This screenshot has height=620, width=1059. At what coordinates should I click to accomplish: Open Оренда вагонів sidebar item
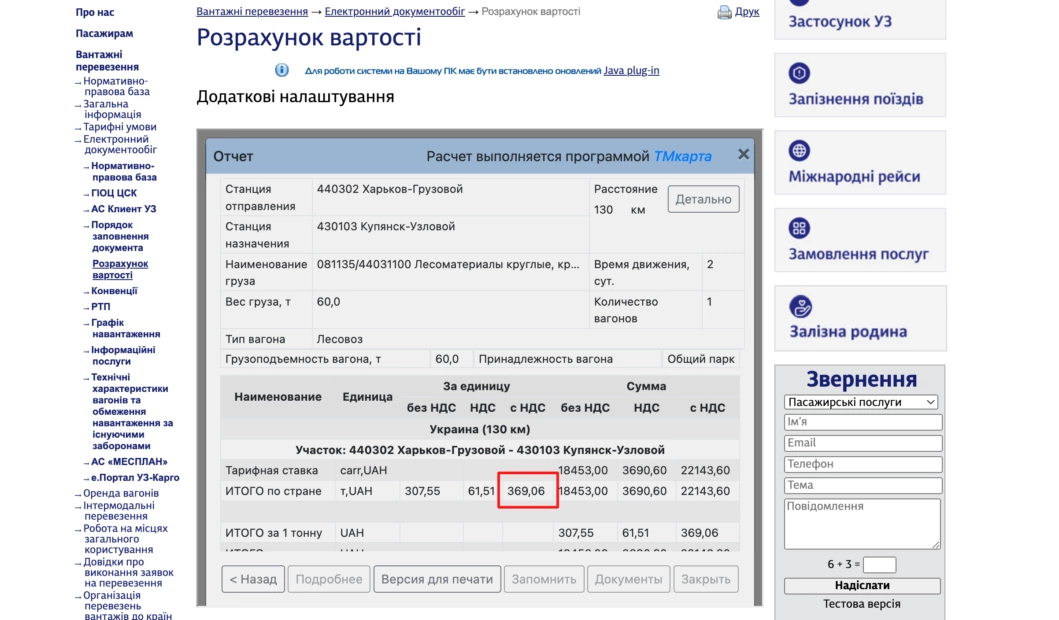tap(121, 493)
